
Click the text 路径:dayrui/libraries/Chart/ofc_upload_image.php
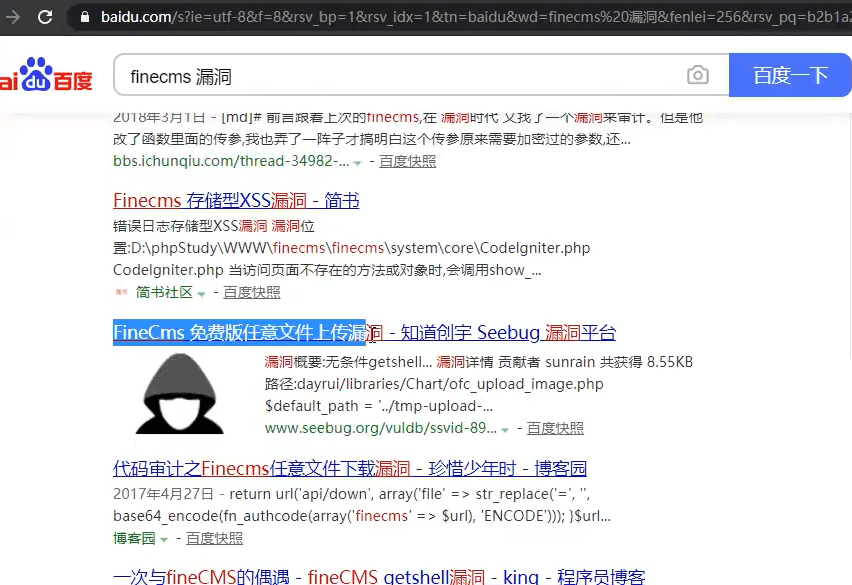[434, 384]
